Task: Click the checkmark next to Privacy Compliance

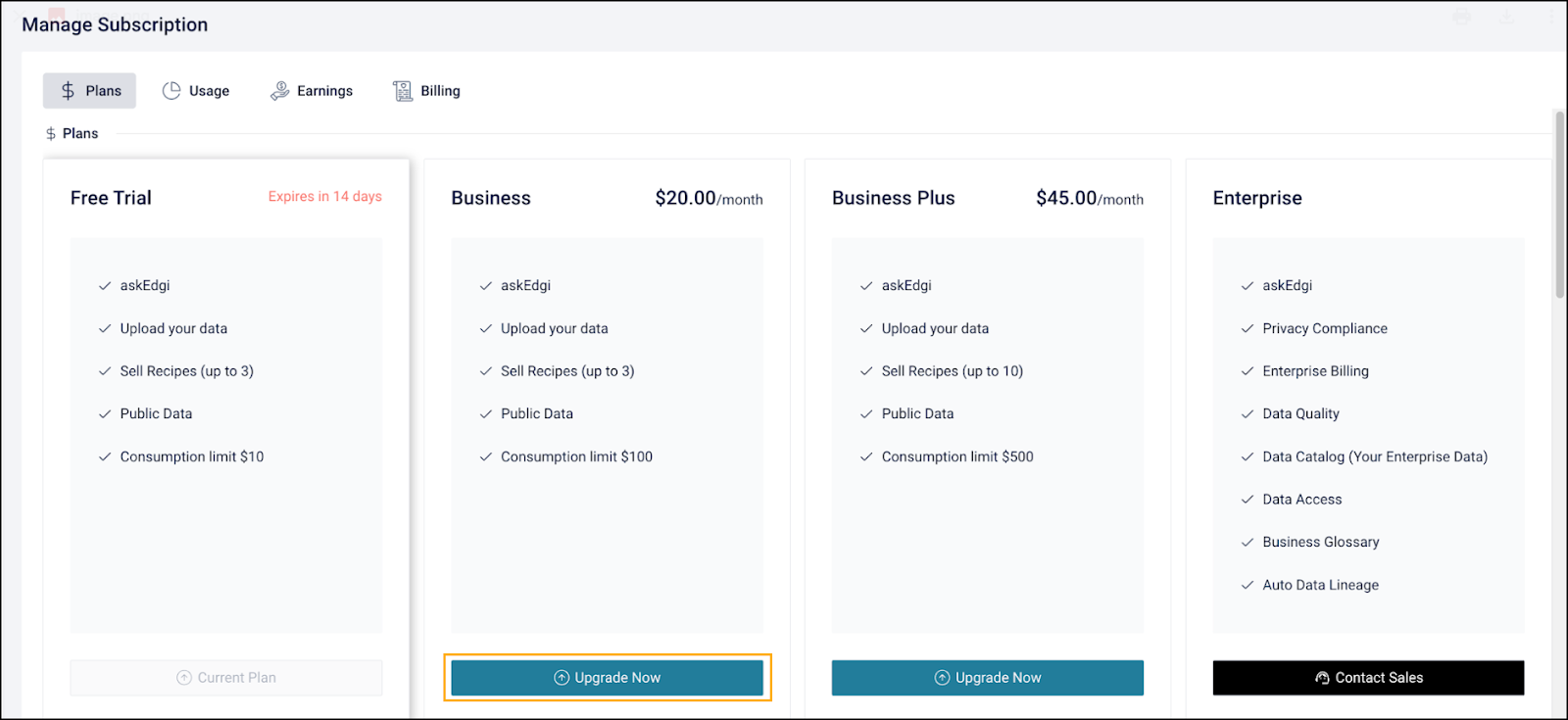Action: coord(1248,329)
